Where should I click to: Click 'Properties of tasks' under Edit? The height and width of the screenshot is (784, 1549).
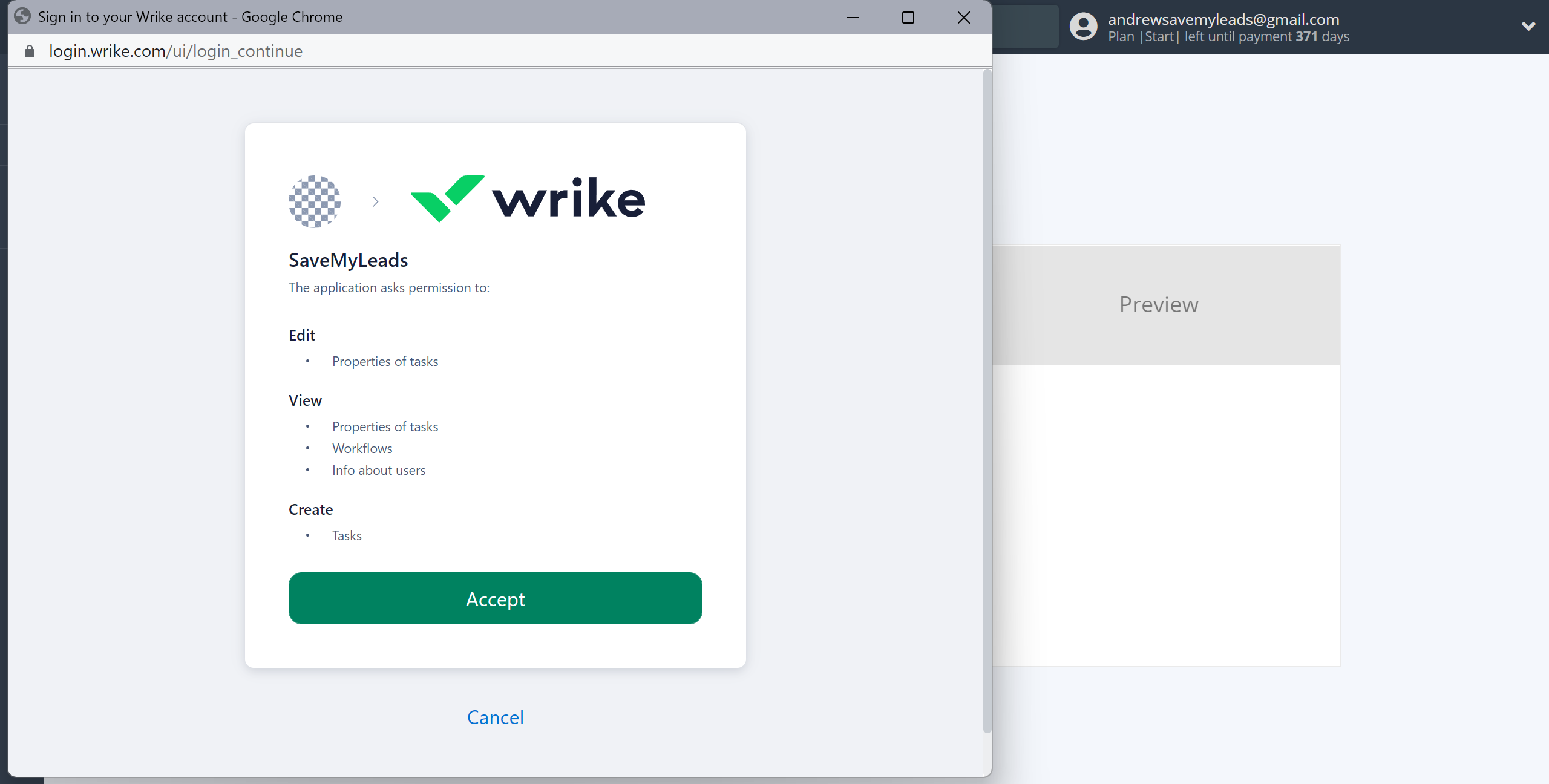click(385, 361)
